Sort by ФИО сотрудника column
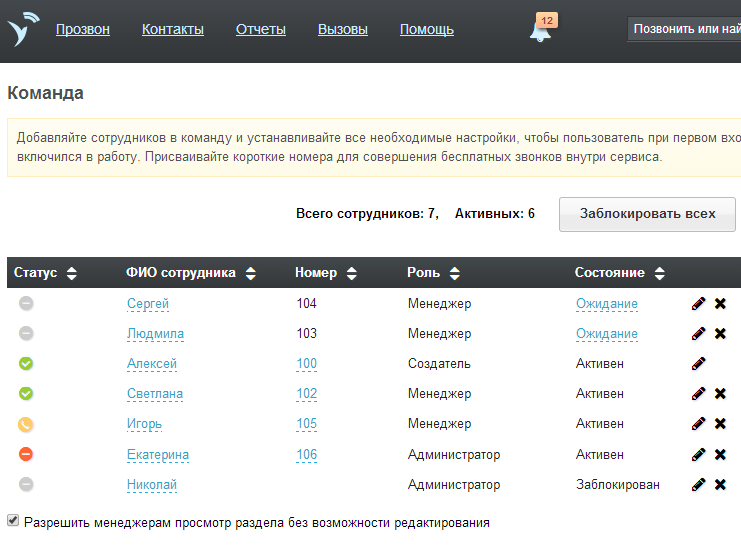The image size is (741, 545). pos(190,273)
